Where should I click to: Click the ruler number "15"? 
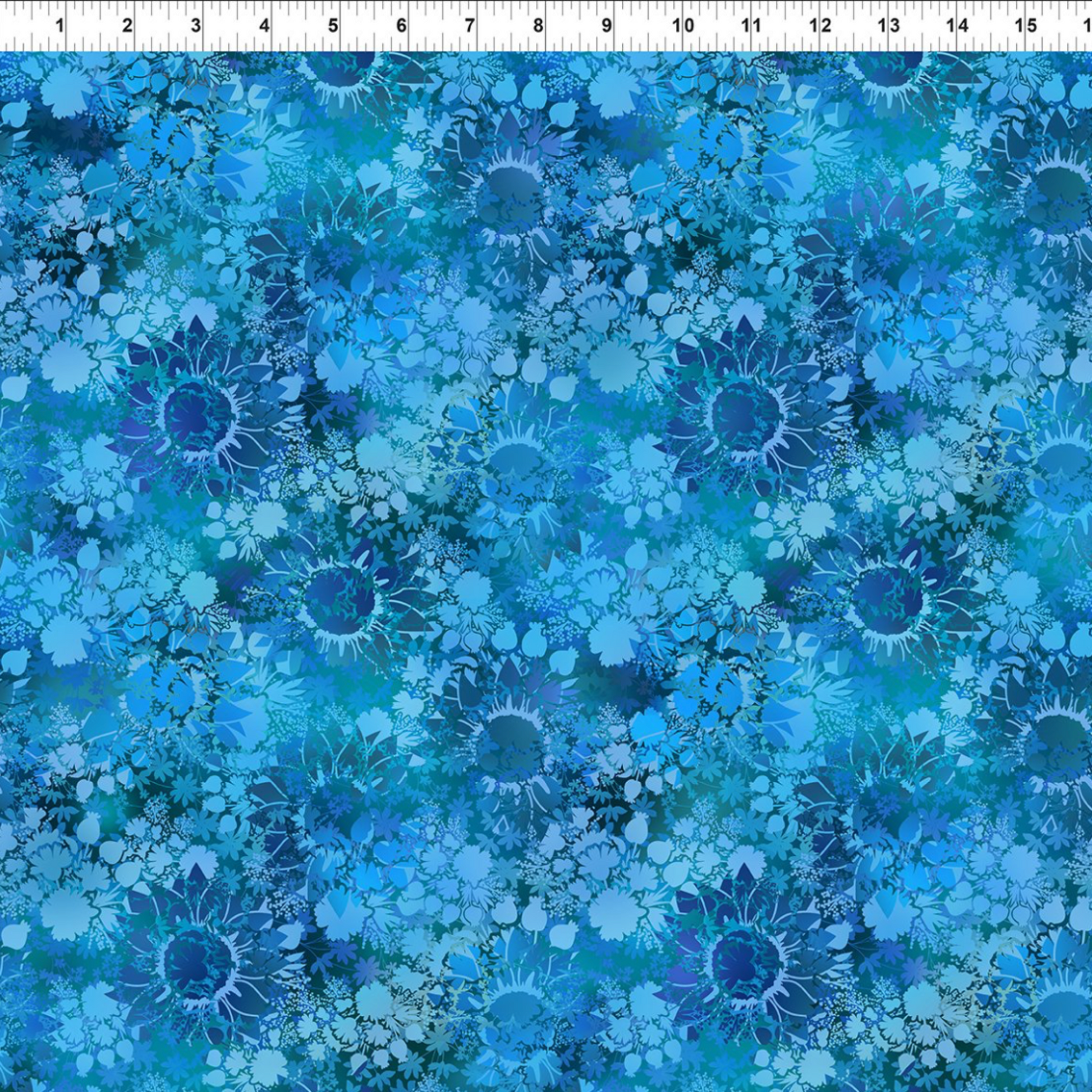click(x=1026, y=25)
